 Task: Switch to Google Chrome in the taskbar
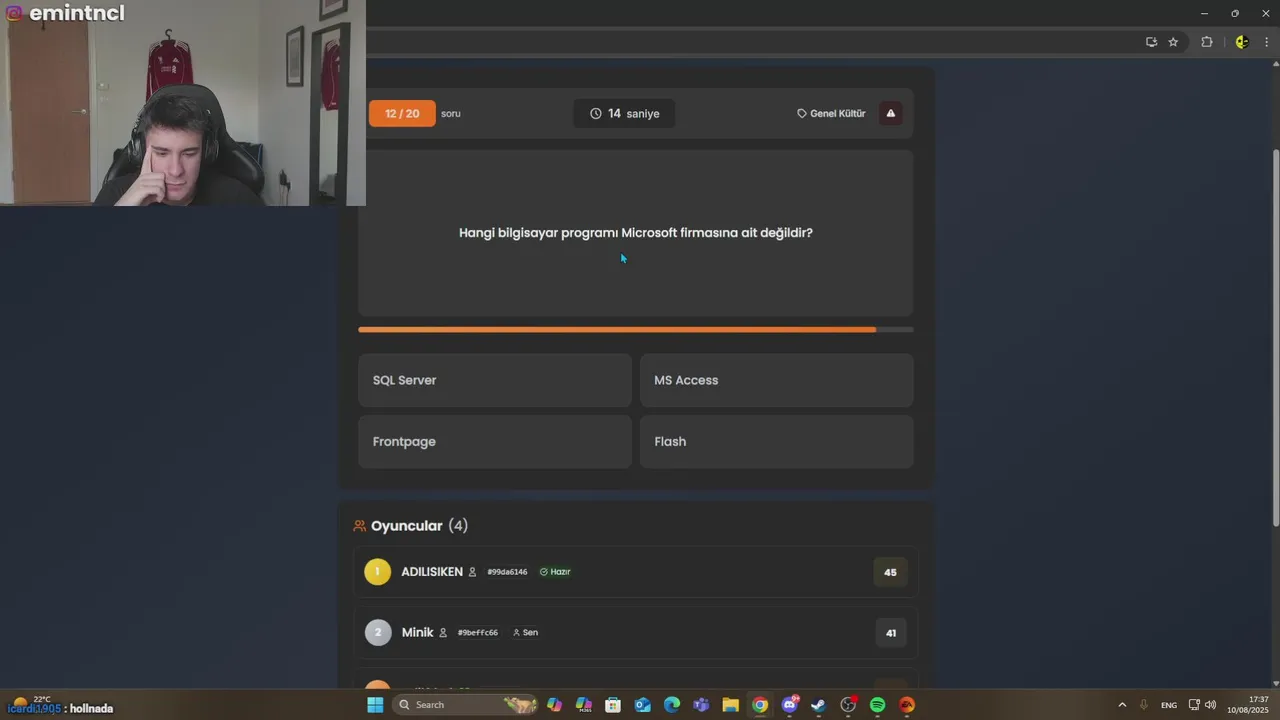[x=760, y=705]
